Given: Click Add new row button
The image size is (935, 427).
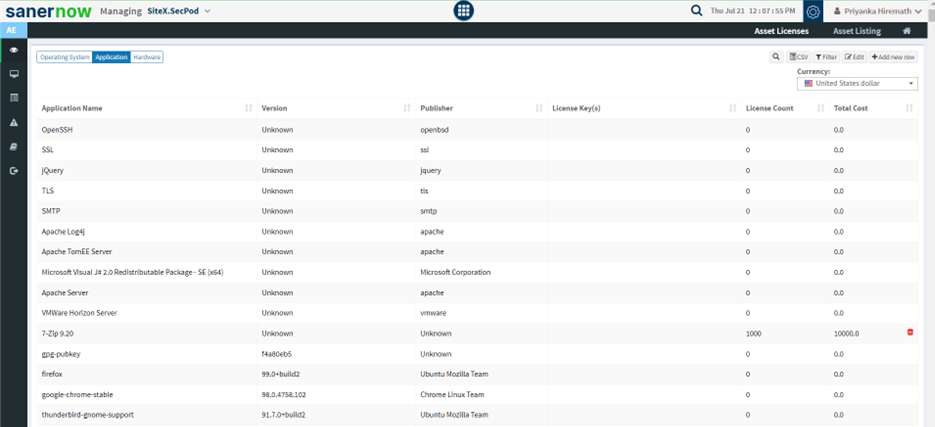Looking at the screenshot, I should pos(893,57).
